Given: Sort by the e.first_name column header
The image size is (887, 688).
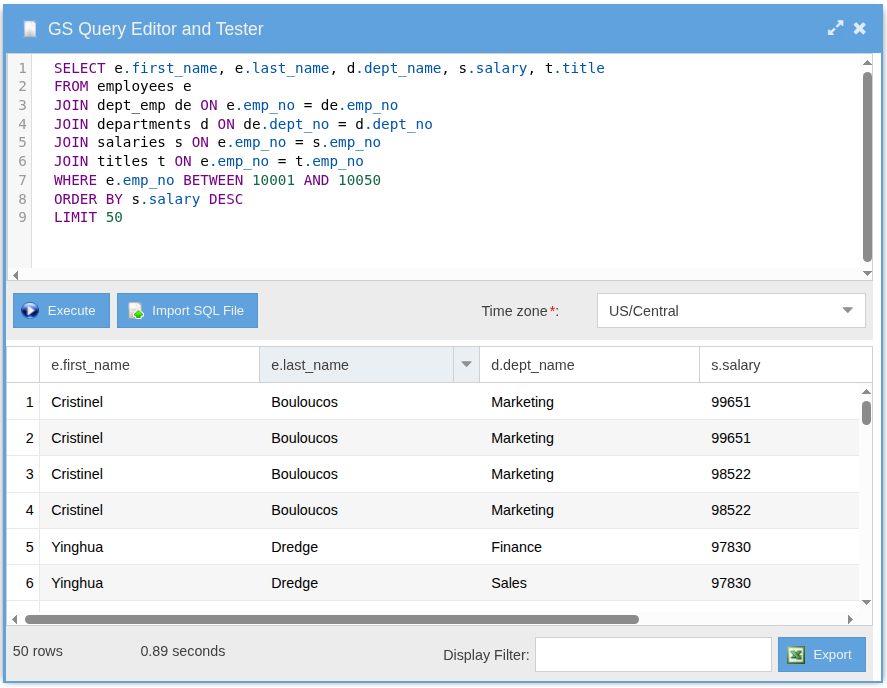Looking at the screenshot, I should 149,365.
